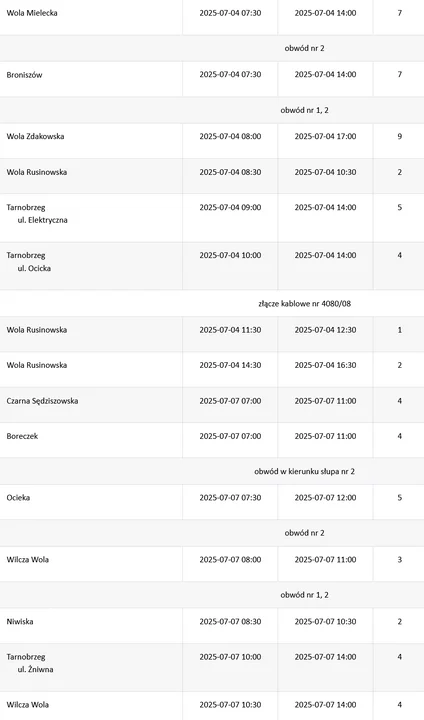Viewport: 424px width, 720px height.
Task: Select Wola Zdakowska entry
Action: click(212, 141)
